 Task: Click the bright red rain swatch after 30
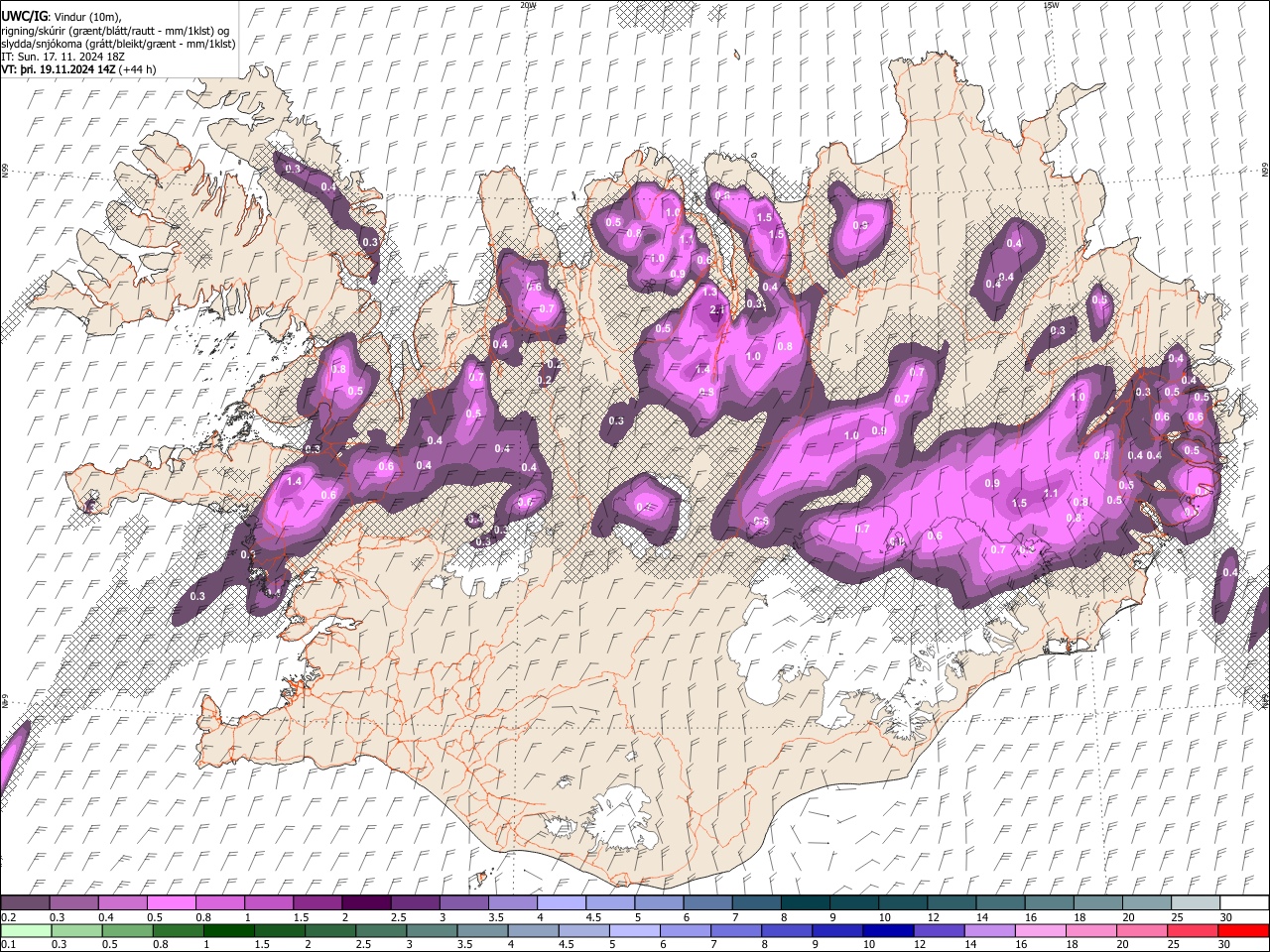pyautogui.click(x=1242, y=931)
